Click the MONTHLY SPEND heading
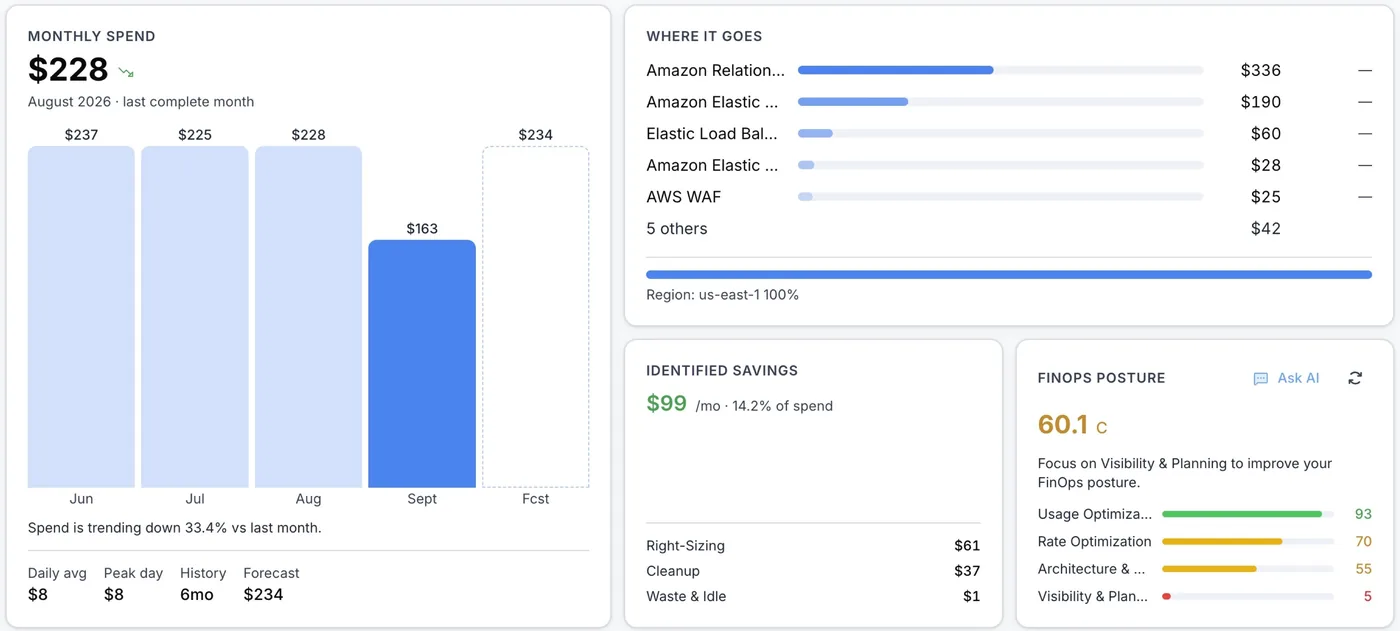 [x=92, y=36]
